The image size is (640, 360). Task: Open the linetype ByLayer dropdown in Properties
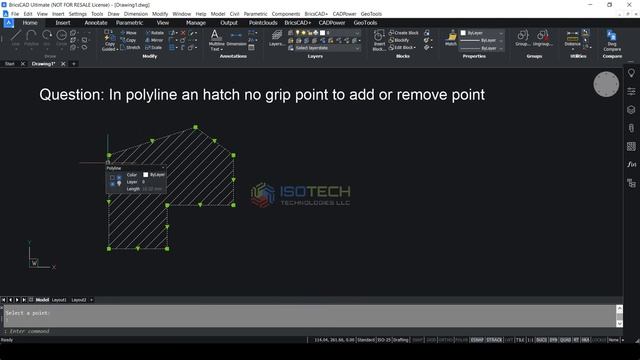[x=482, y=40]
